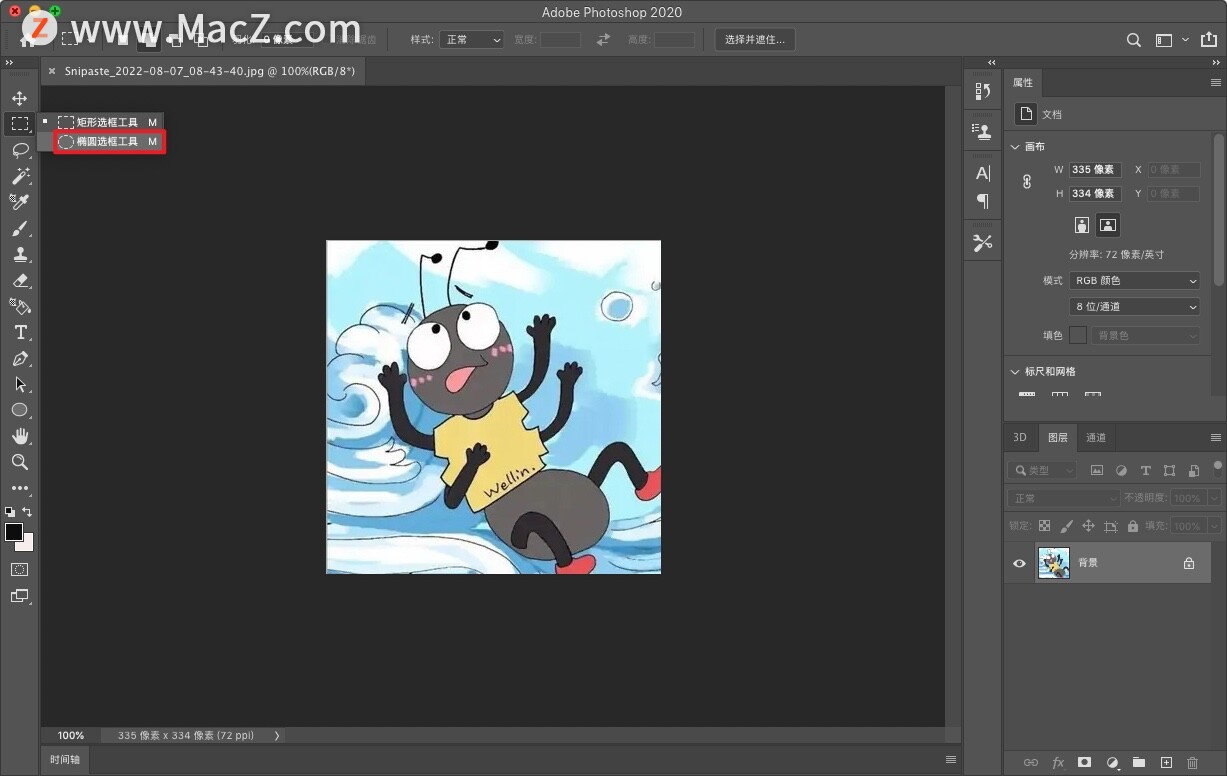The width and height of the screenshot is (1227, 776).
Task: Switch to the 属性 panel tab
Action: point(1023,83)
